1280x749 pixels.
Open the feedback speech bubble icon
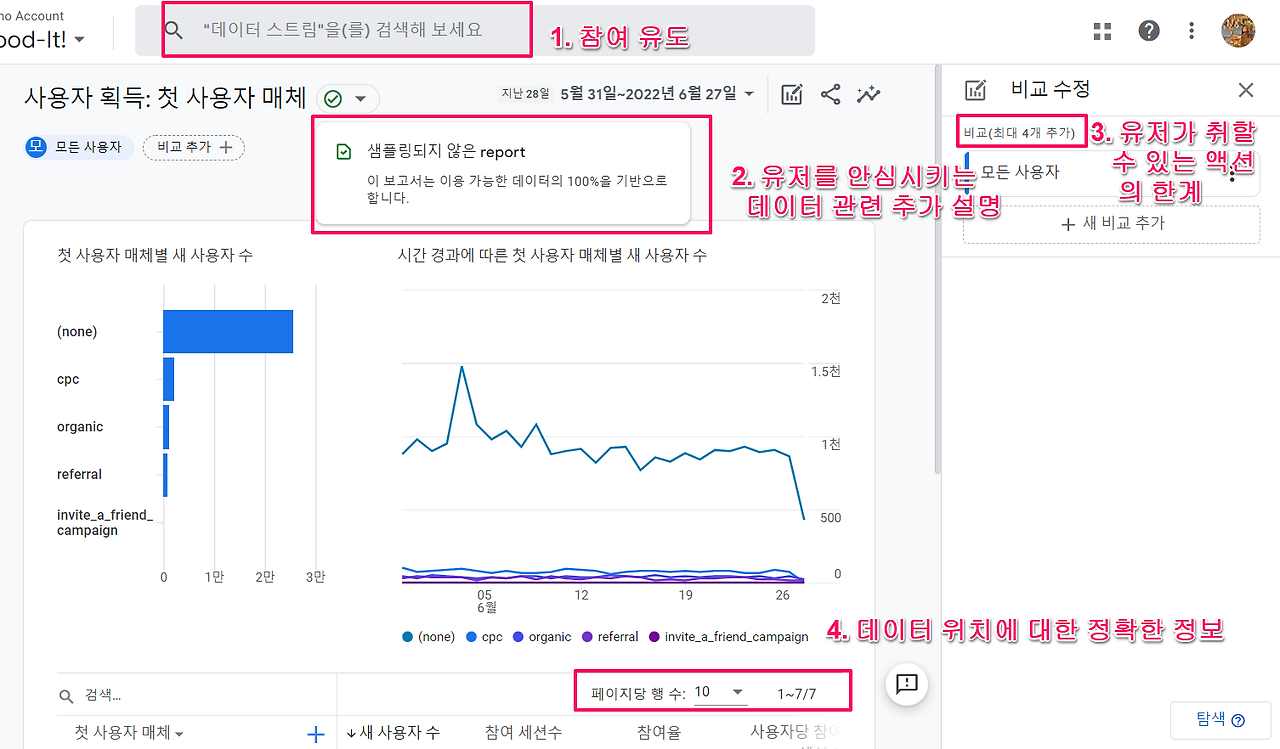pos(907,684)
